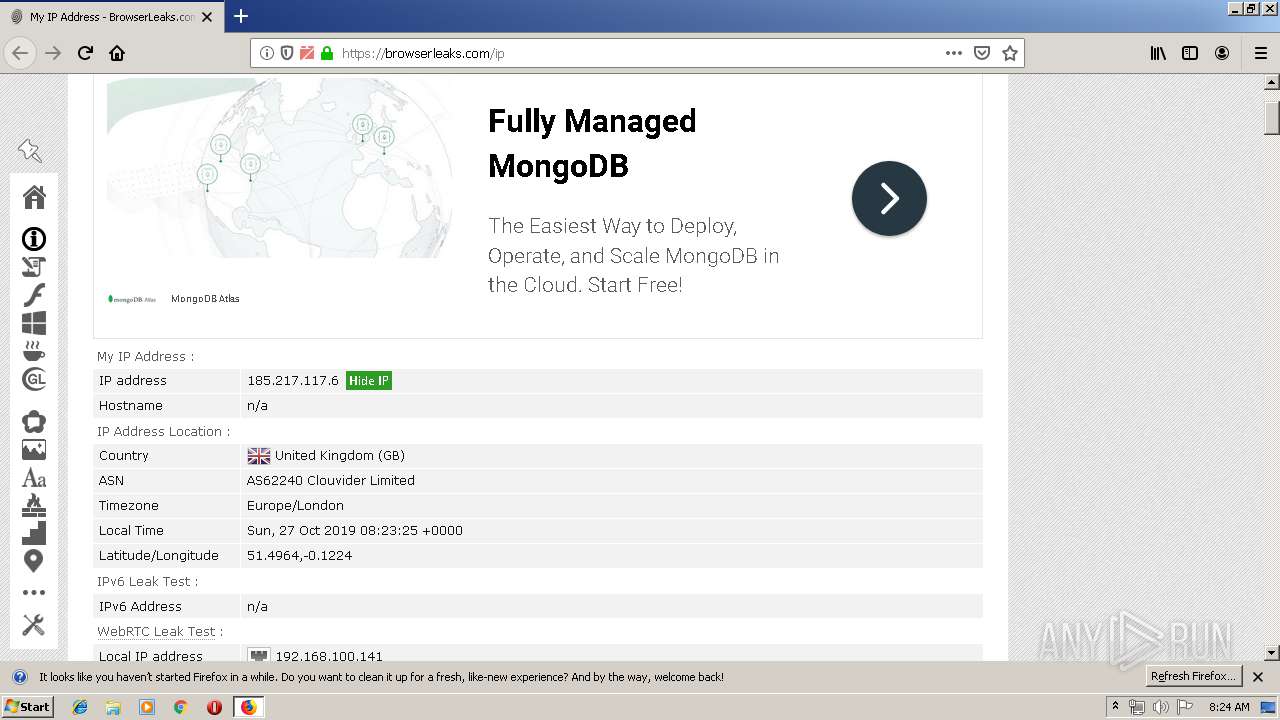This screenshot has width=1280, height=720.
Task: Open the Firefox Account icon
Action: click(1222, 53)
